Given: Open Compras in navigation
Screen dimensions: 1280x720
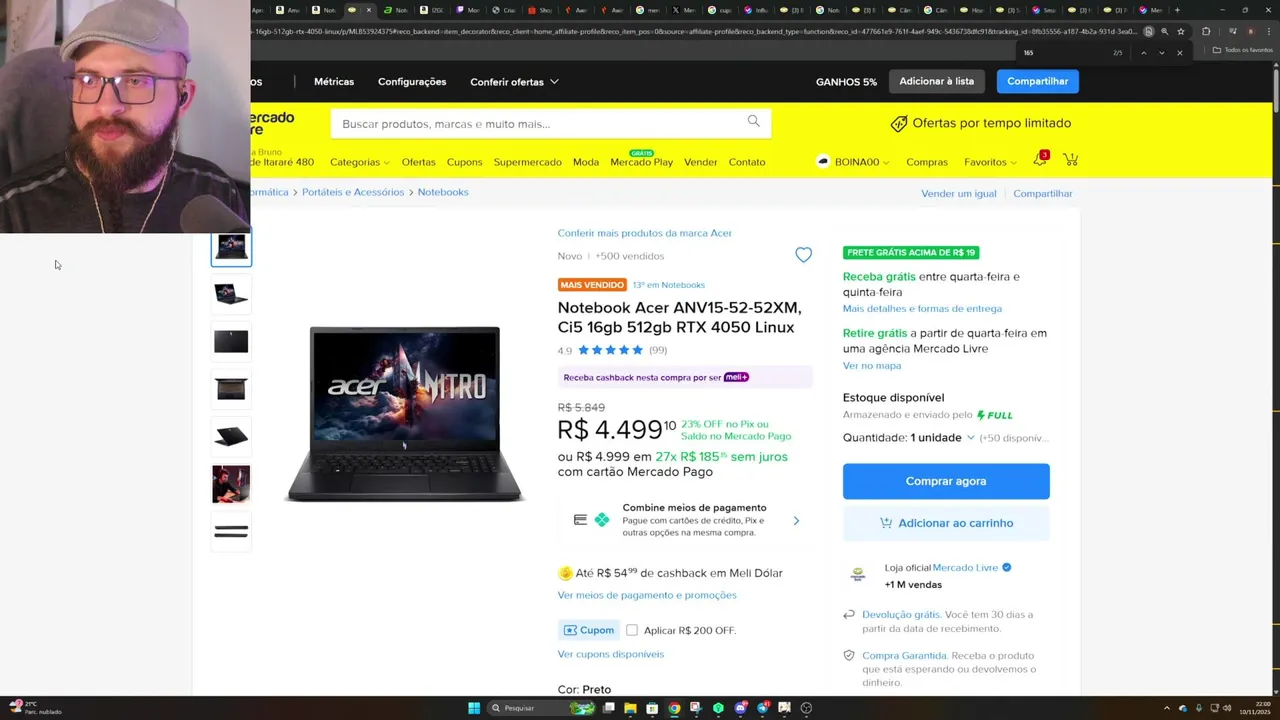Looking at the screenshot, I should click(x=927, y=162).
